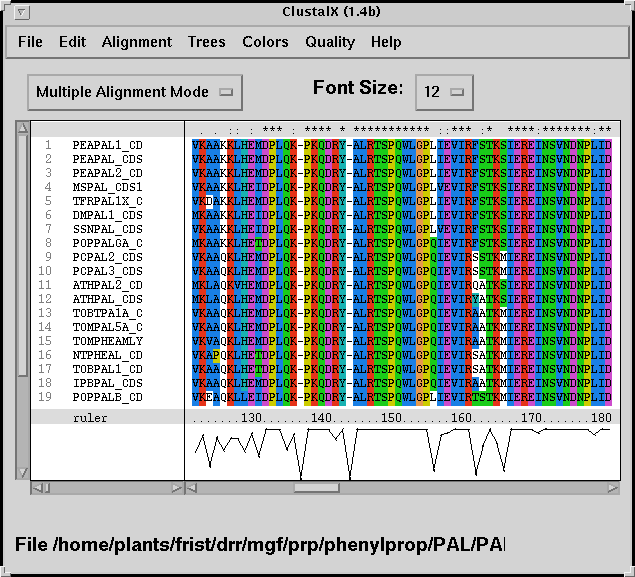Select sequence PCPAL3_CDS
This screenshot has height=577, width=635.
(107, 271)
